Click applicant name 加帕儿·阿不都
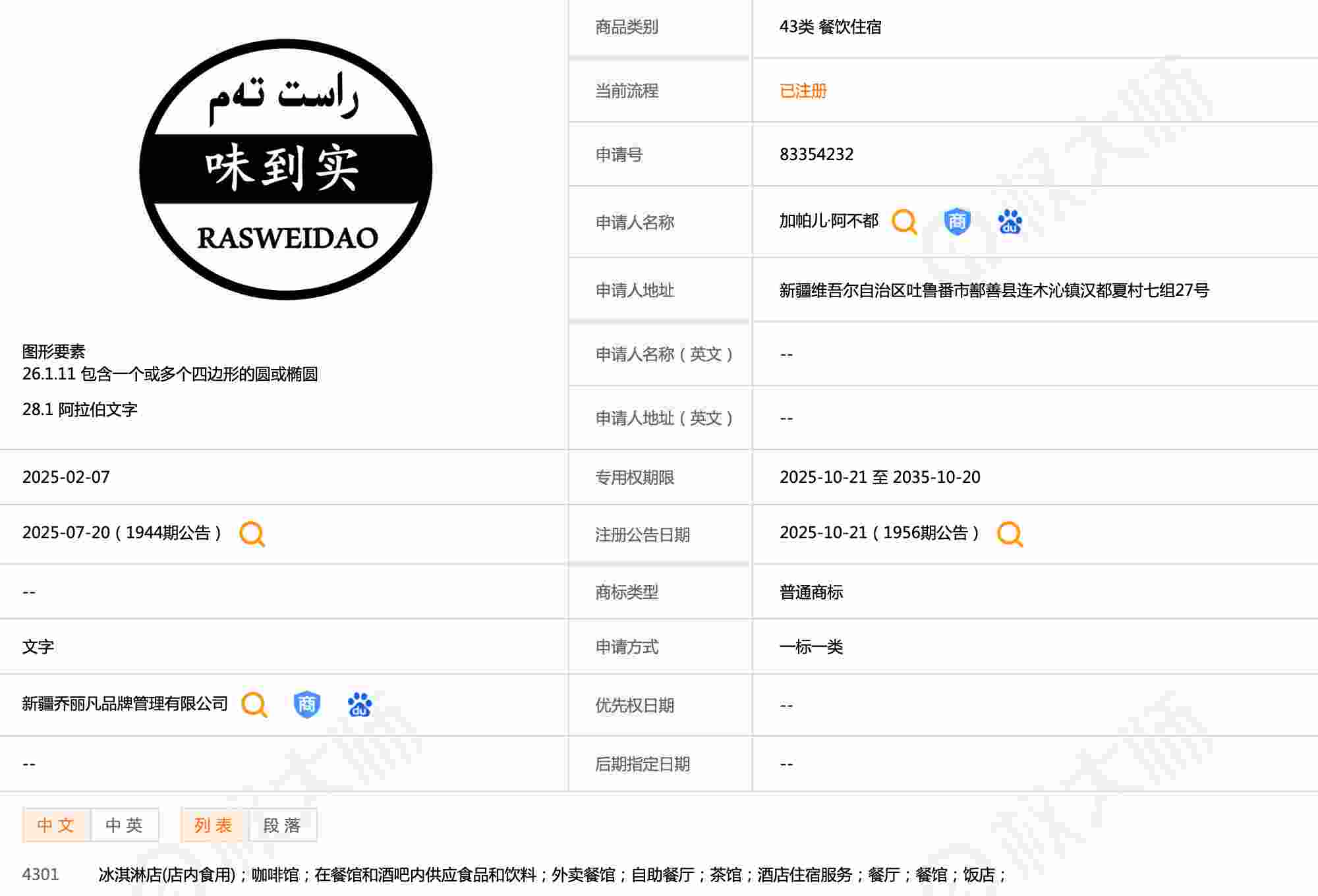The height and width of the screenshot is (896, 1318). (828, 221)
